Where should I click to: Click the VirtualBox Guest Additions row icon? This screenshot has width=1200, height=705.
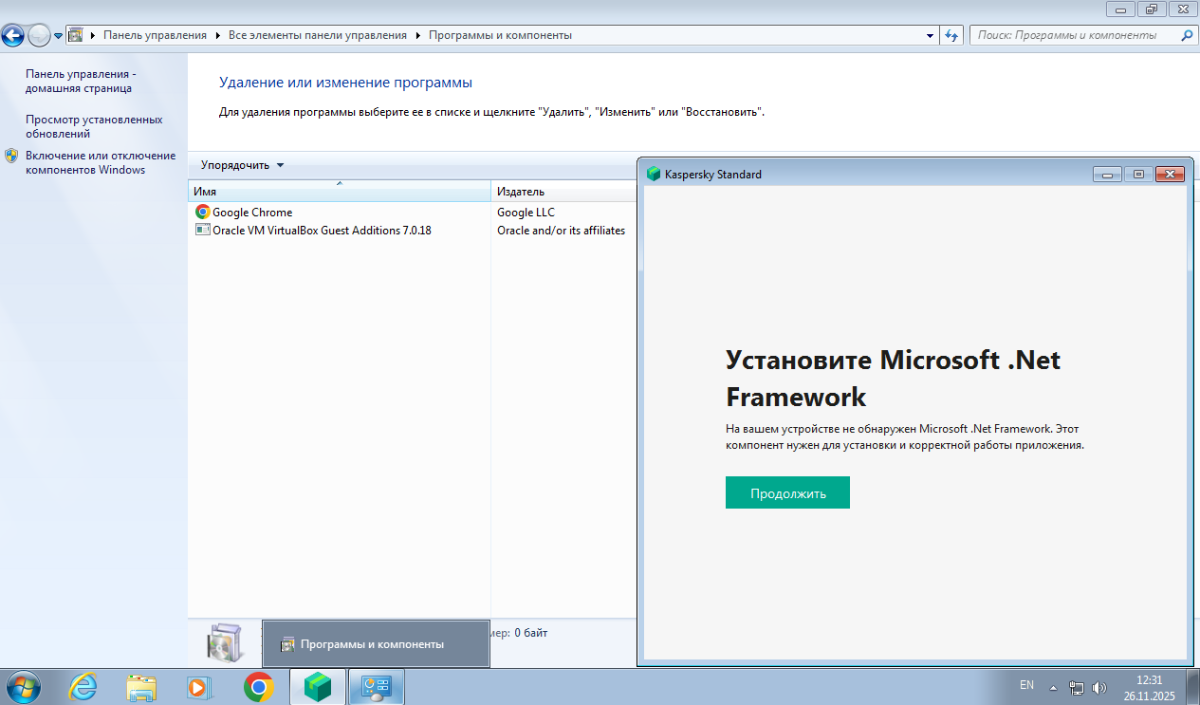tap(203, 230)
